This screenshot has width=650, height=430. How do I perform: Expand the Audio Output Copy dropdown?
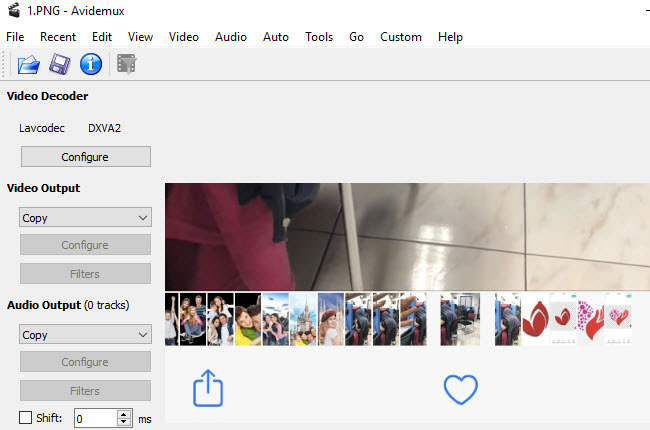[x=85, y=335]
